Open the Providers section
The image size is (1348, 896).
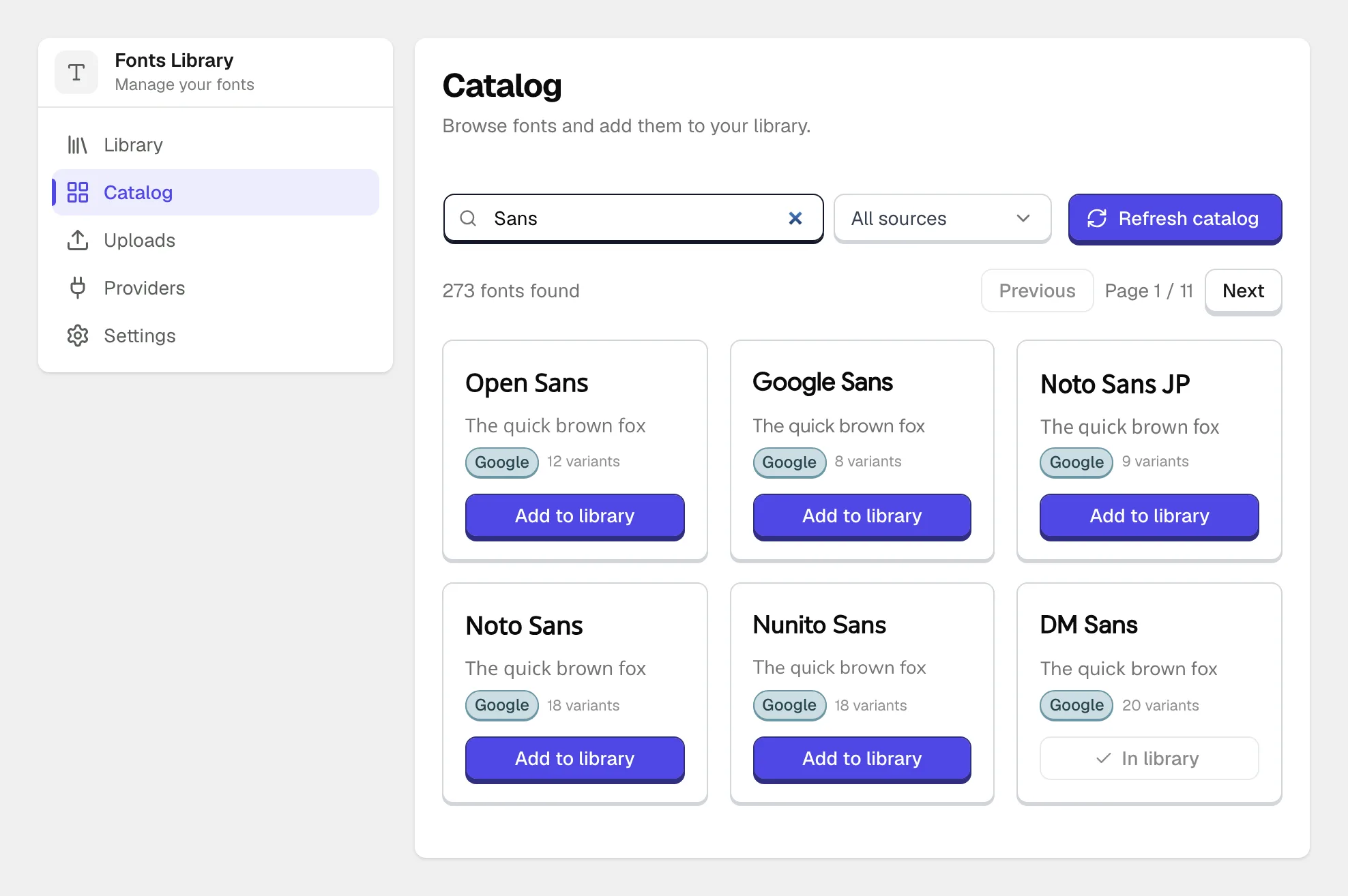point(216,288)
